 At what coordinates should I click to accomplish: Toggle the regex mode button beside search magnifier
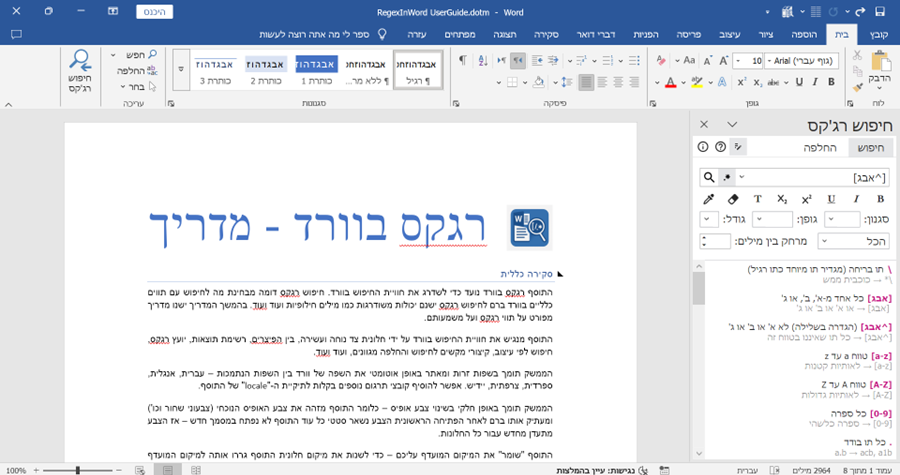pos(727,177)
